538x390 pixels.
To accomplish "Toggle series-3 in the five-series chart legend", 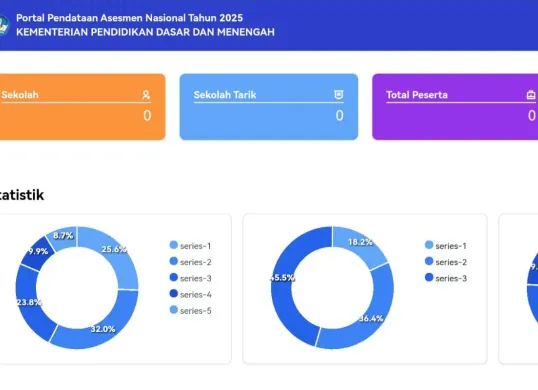I will [x=190, y=278].
